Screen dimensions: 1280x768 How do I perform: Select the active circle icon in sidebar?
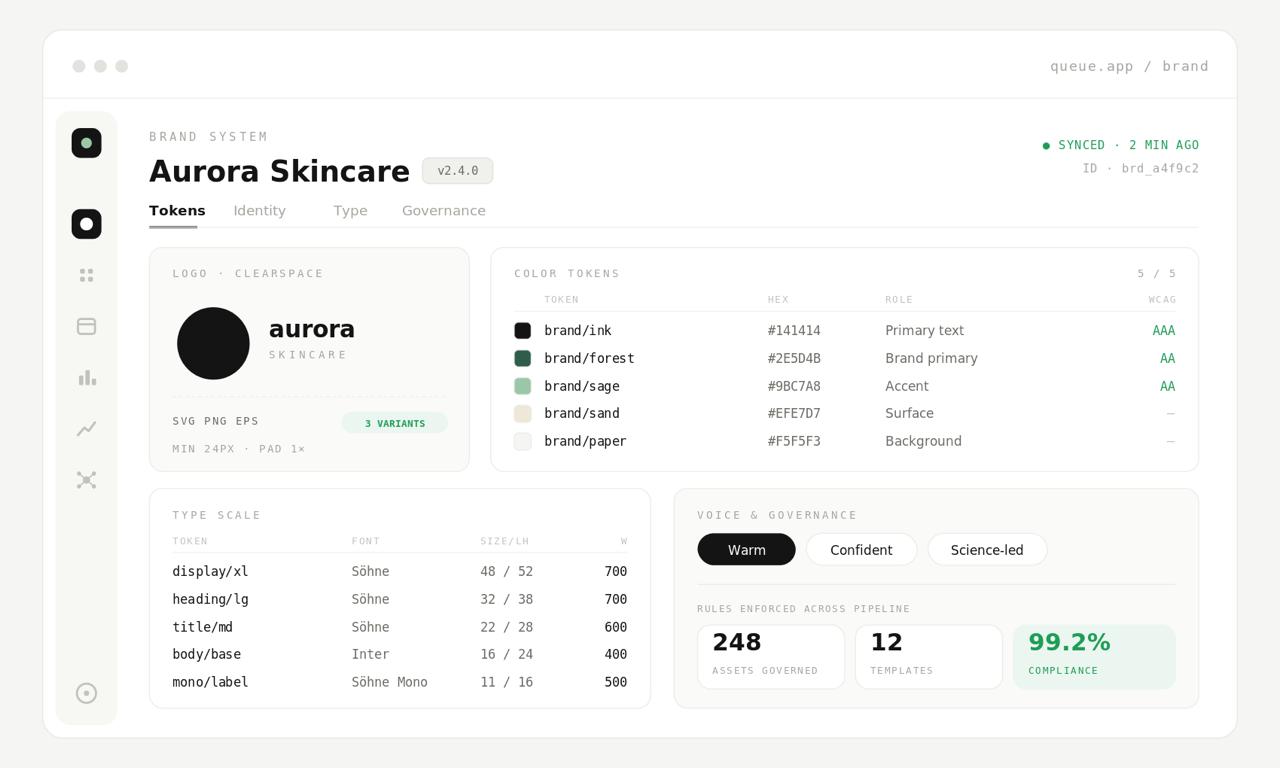86,224
